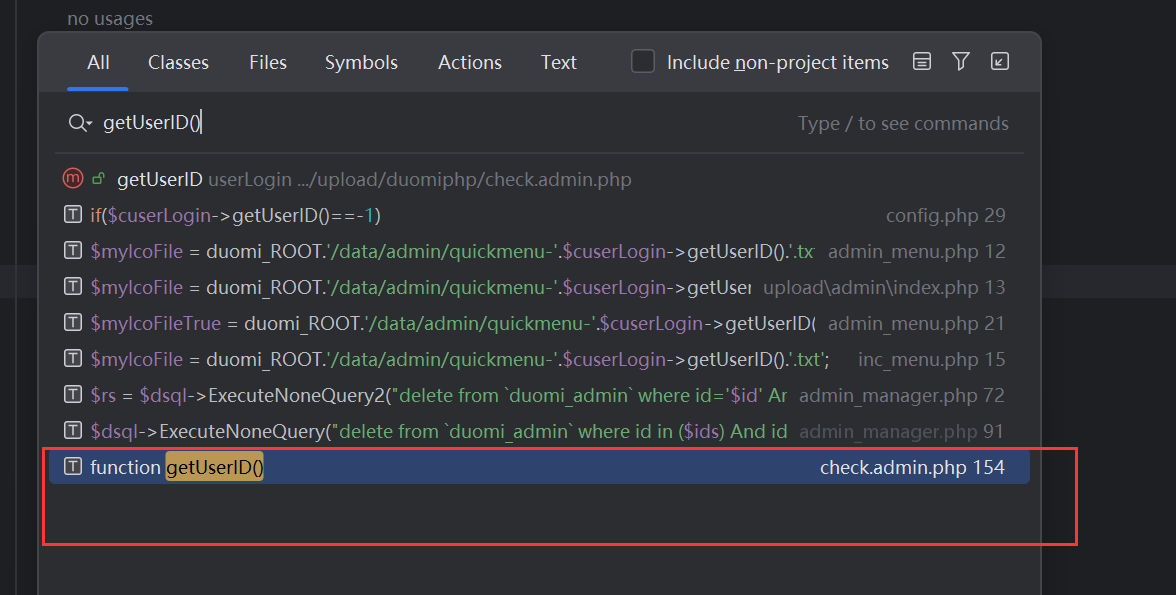Viewport: 1176px width, 595px height.
Task: Click text icon of index.php 13 row
Action: click(73, 287)
